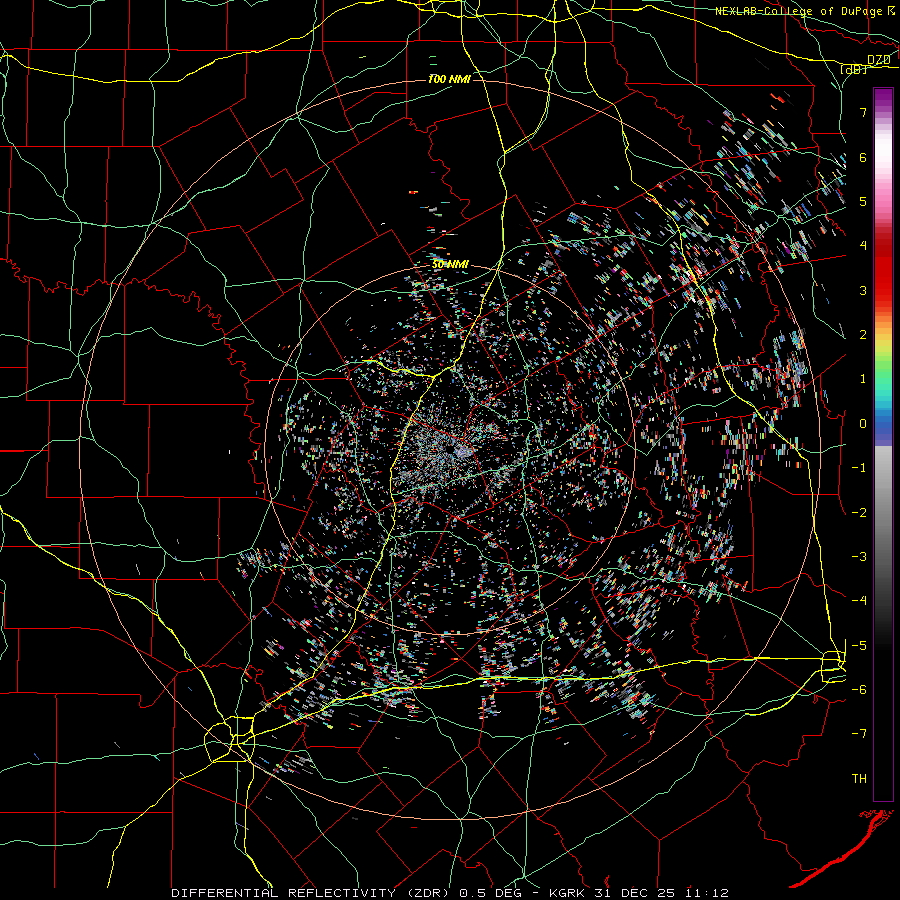Click the -2 value on the color scale
The height and width of the screenshot is (900, 900).
point(859,512)
